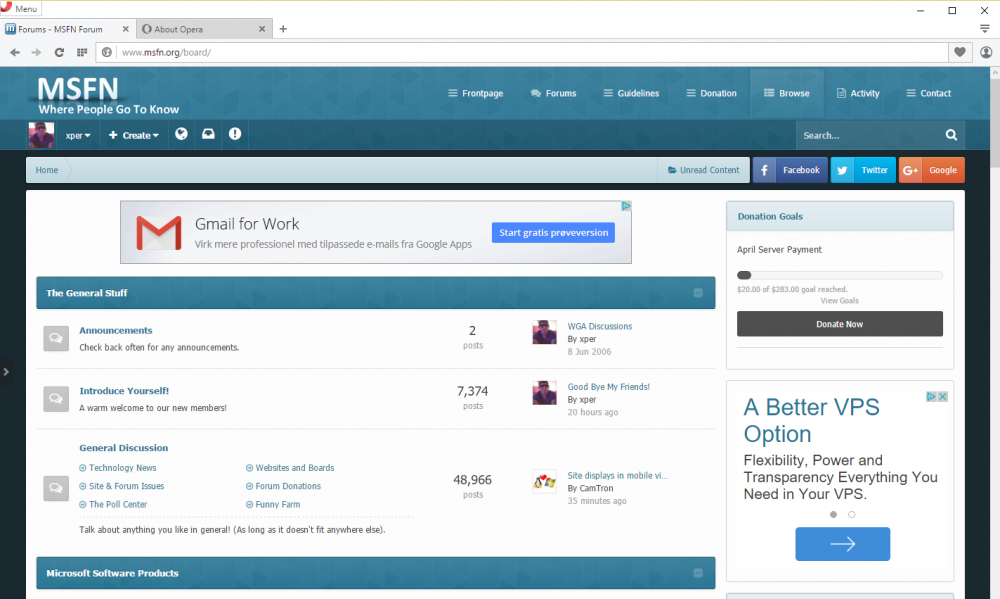
Task: Click the reports exclamation icon
Action: pos(235,134)
